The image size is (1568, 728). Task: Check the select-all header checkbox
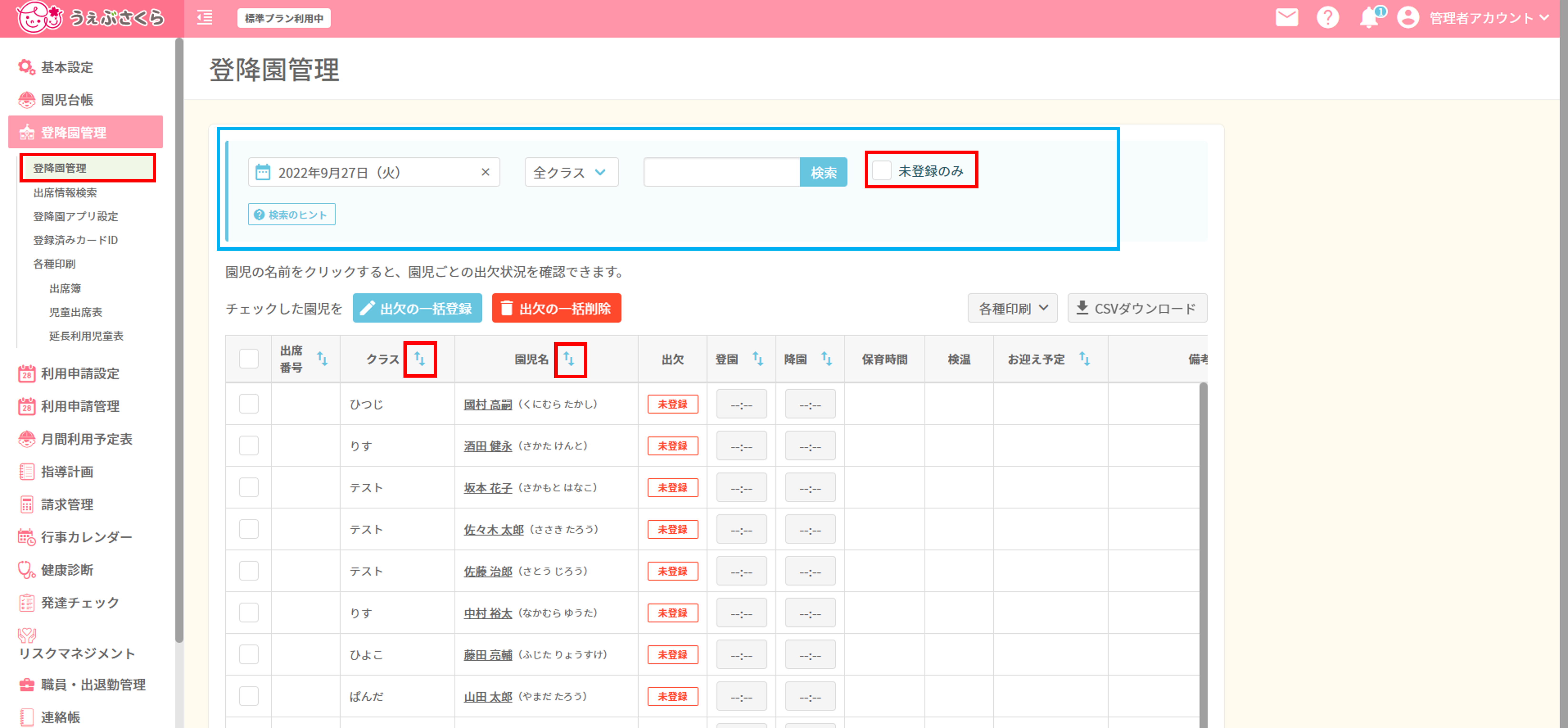click(249, 359)
